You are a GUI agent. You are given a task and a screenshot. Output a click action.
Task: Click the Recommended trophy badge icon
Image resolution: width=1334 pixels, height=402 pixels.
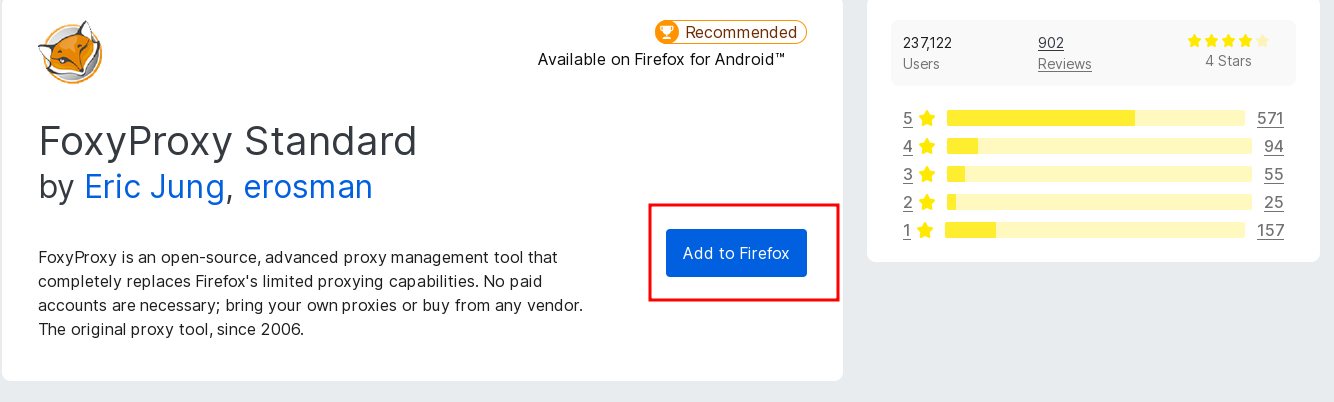[667, 32]
